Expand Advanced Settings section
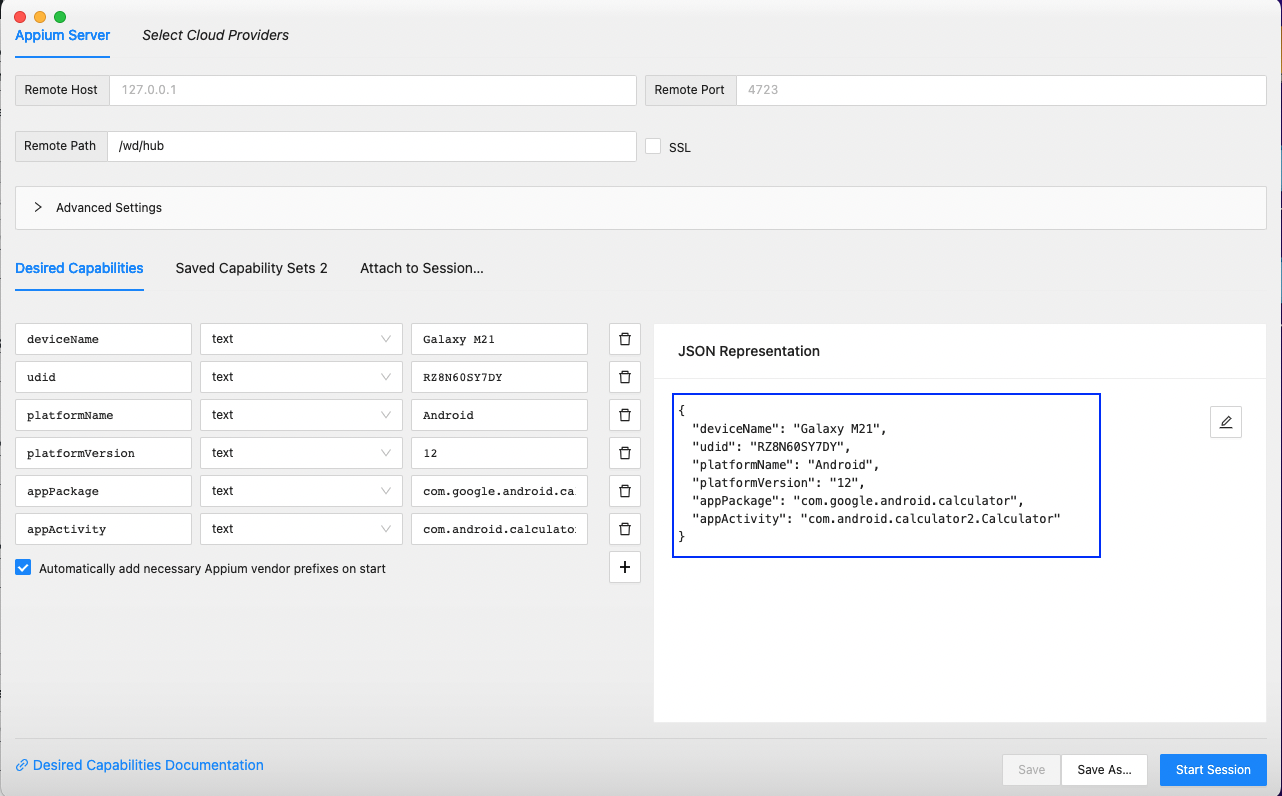 pyautogui.click(x=640, y=208)
